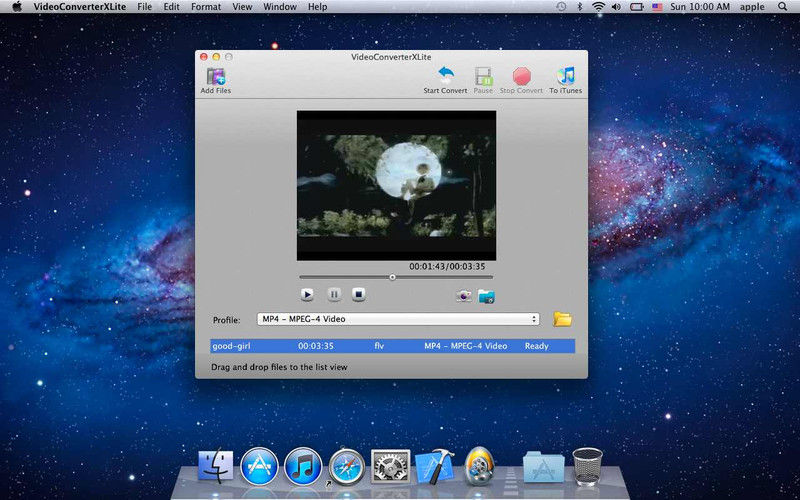Click the US flag input source icon
800x500 pixels.
657,7
